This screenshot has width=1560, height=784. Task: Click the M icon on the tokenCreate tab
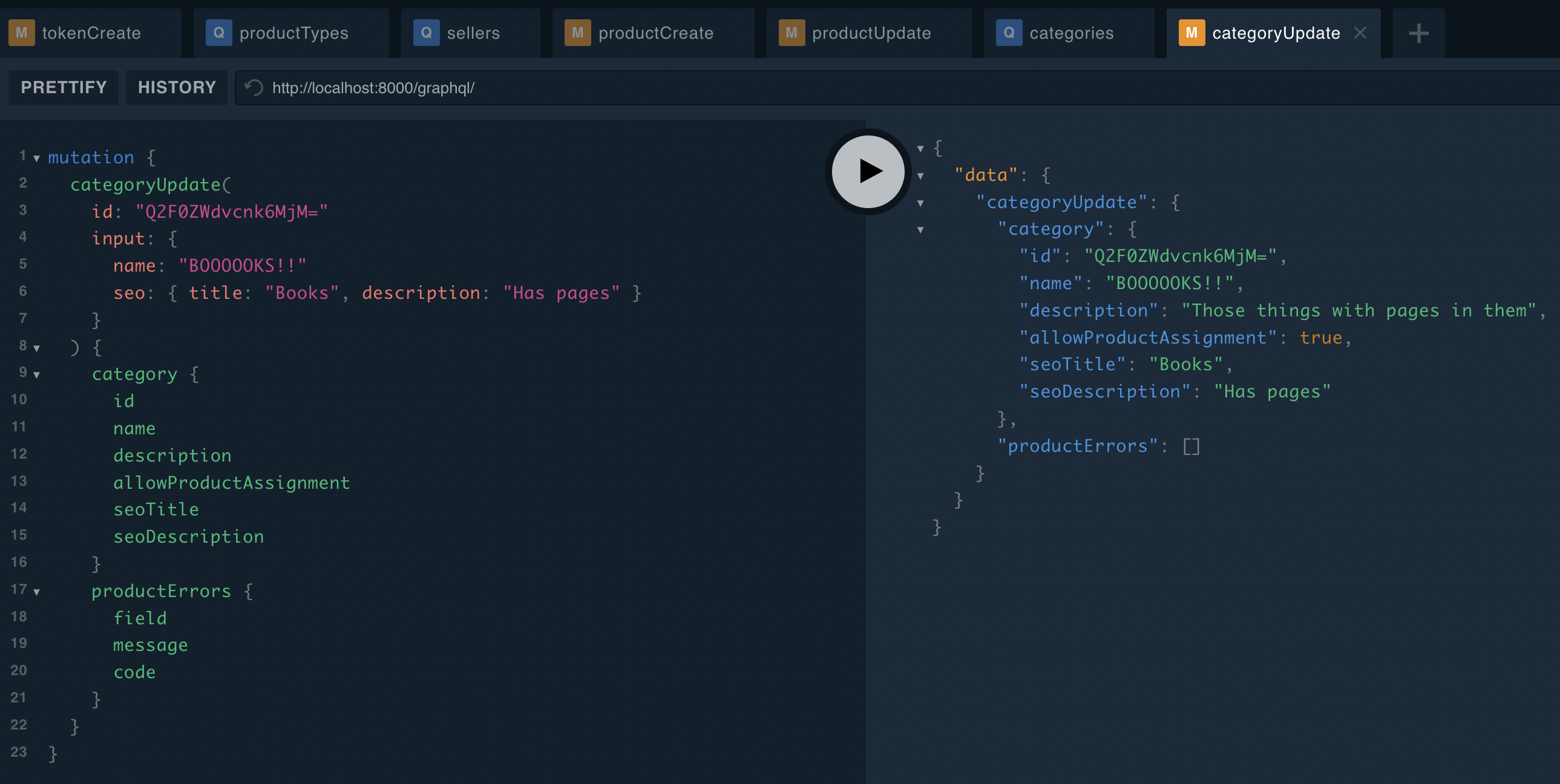point(21,33)
